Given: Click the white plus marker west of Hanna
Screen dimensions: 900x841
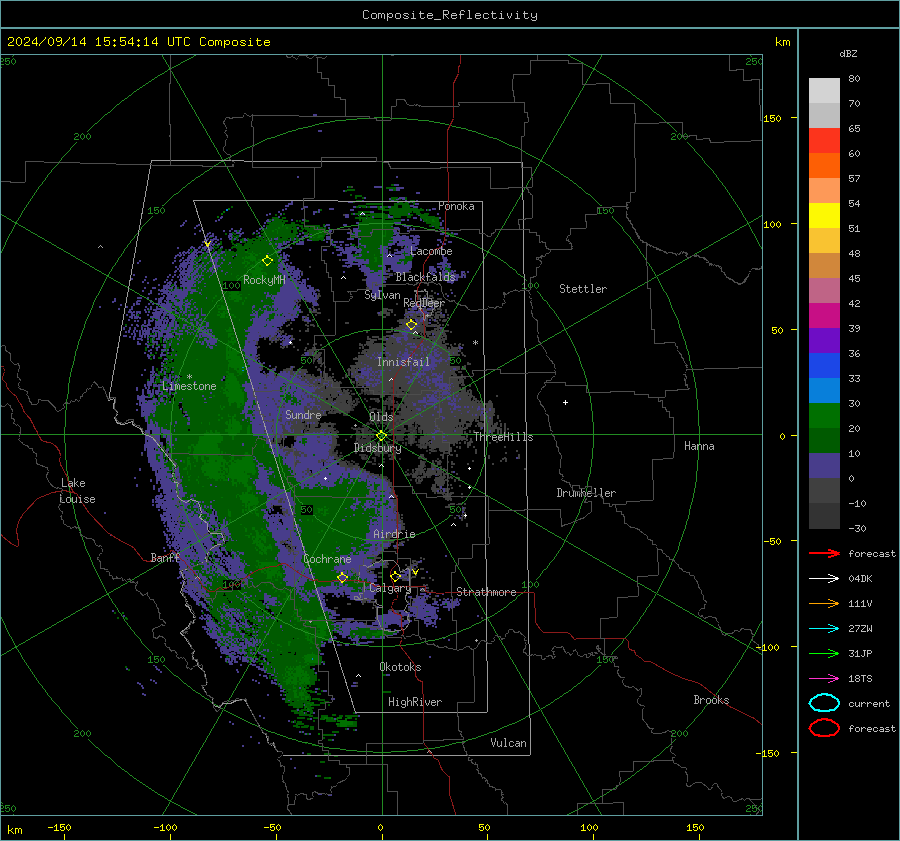Looking at the screenshot, I should pos(565,402).
